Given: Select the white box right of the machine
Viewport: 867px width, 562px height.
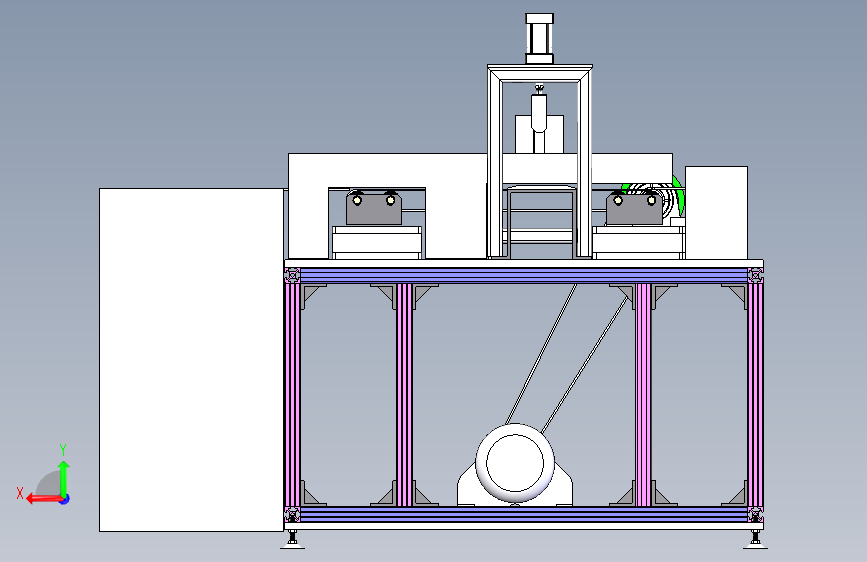Looking at the screenshot, I should coord(717,212).
